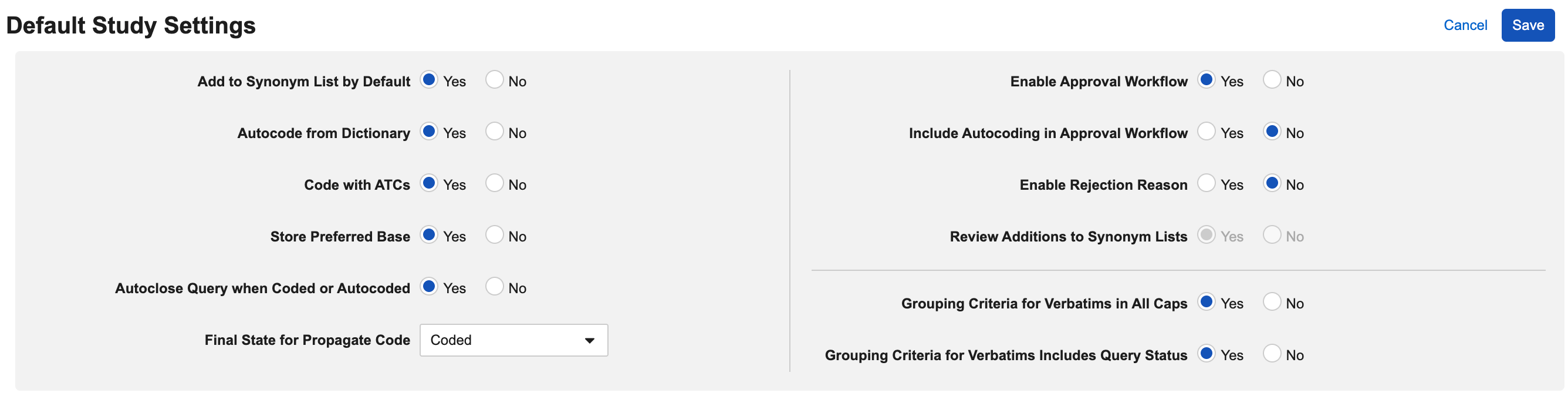Select Yes for Include Autocoding in Approval Workflow
The image size is (1568, 396).
coord(1206,132)
